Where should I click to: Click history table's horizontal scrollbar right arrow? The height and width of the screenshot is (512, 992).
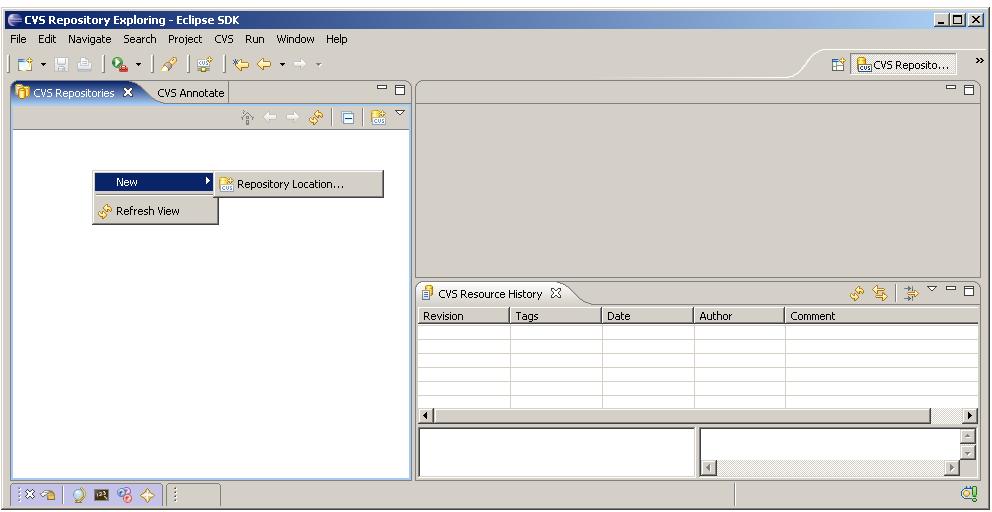[x=971, y=416]
